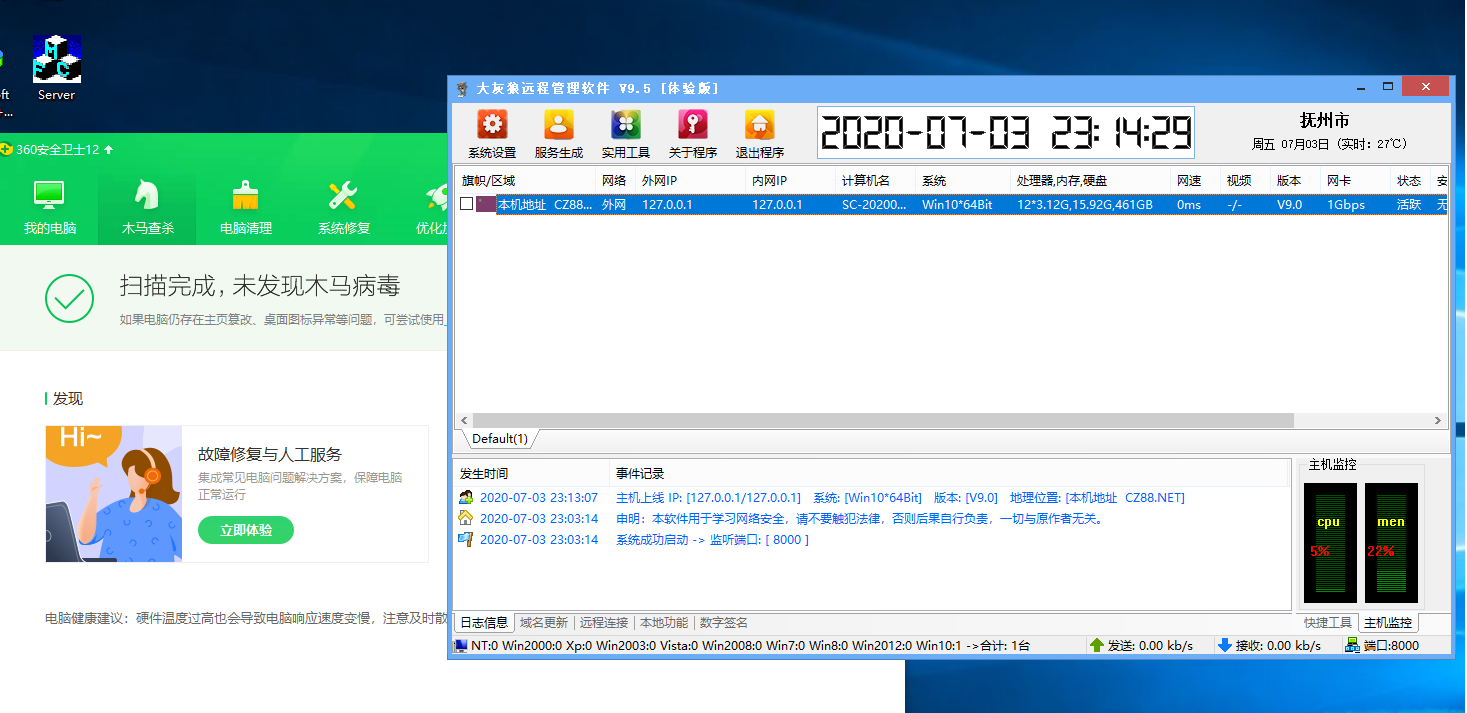Click the blue 接收 download arrow icon
The width and height of the screenshot is (1467, 713).
[x=1224, y=645]
